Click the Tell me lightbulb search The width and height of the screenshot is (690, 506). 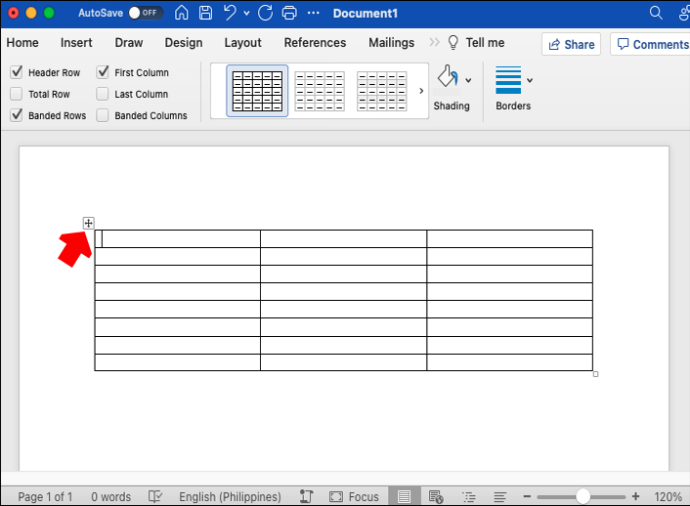(476, 43)
